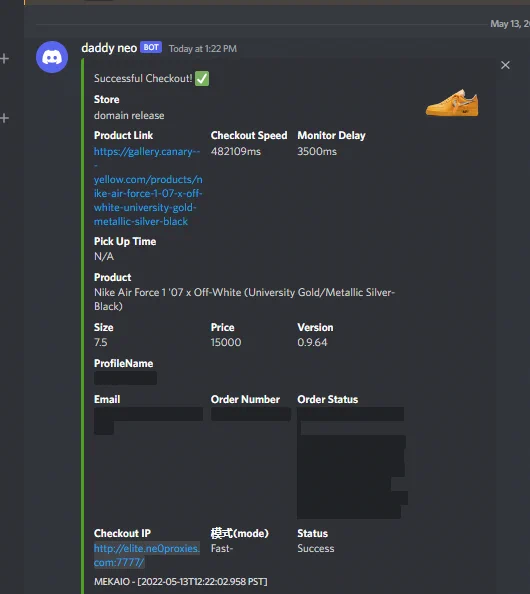Image resolution: width=530 pixels, height=594 pixels.
Task: Click the 'Monitor Delay' field label
Action: pos(331,136)
